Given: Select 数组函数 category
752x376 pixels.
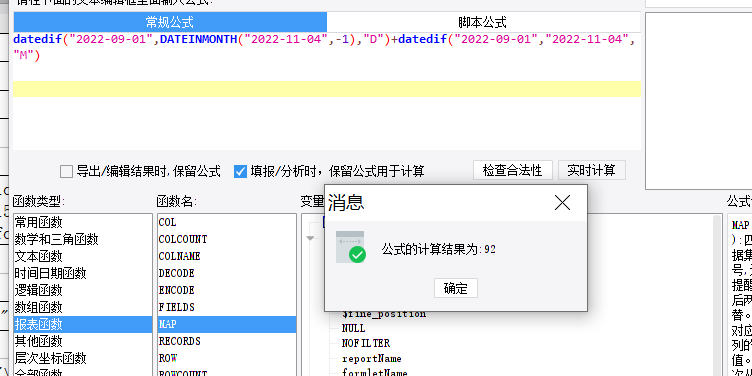Looking at the screenshot, I should pos(82,307).
